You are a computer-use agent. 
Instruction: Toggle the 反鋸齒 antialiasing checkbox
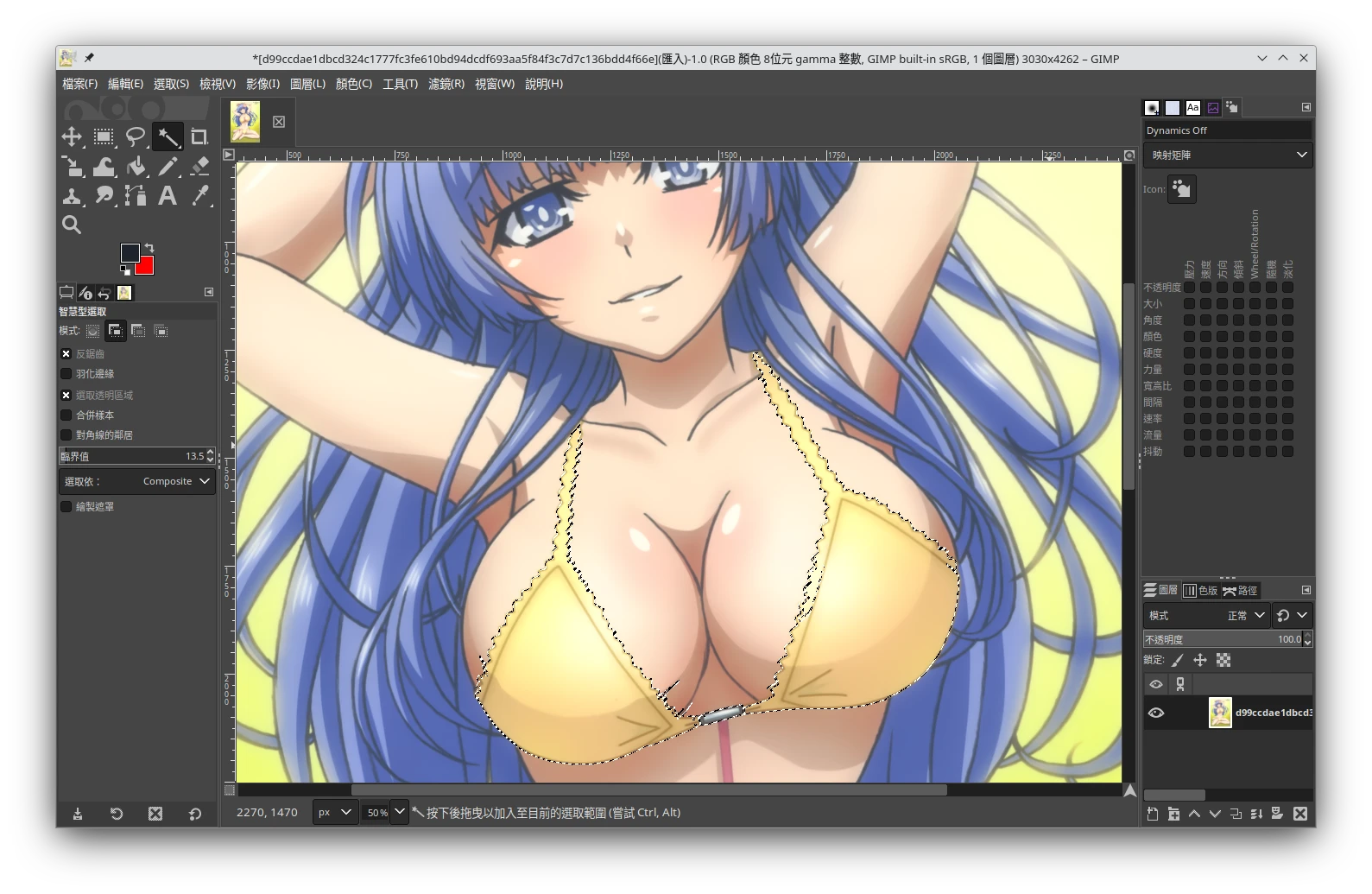tap(66, 354)
